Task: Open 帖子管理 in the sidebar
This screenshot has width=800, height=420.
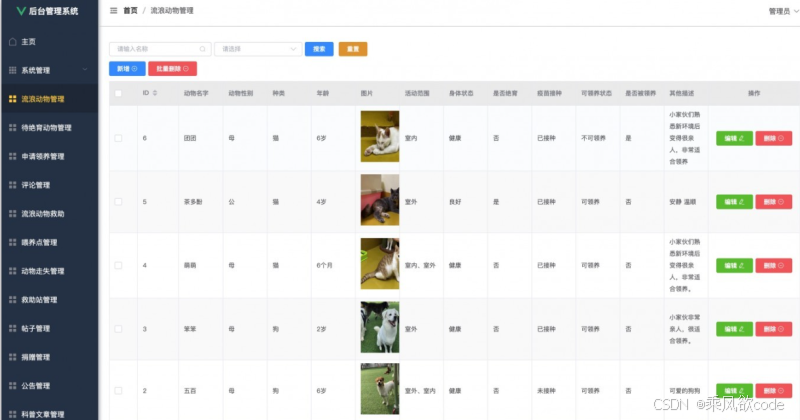Action: (x=49, y=328)
